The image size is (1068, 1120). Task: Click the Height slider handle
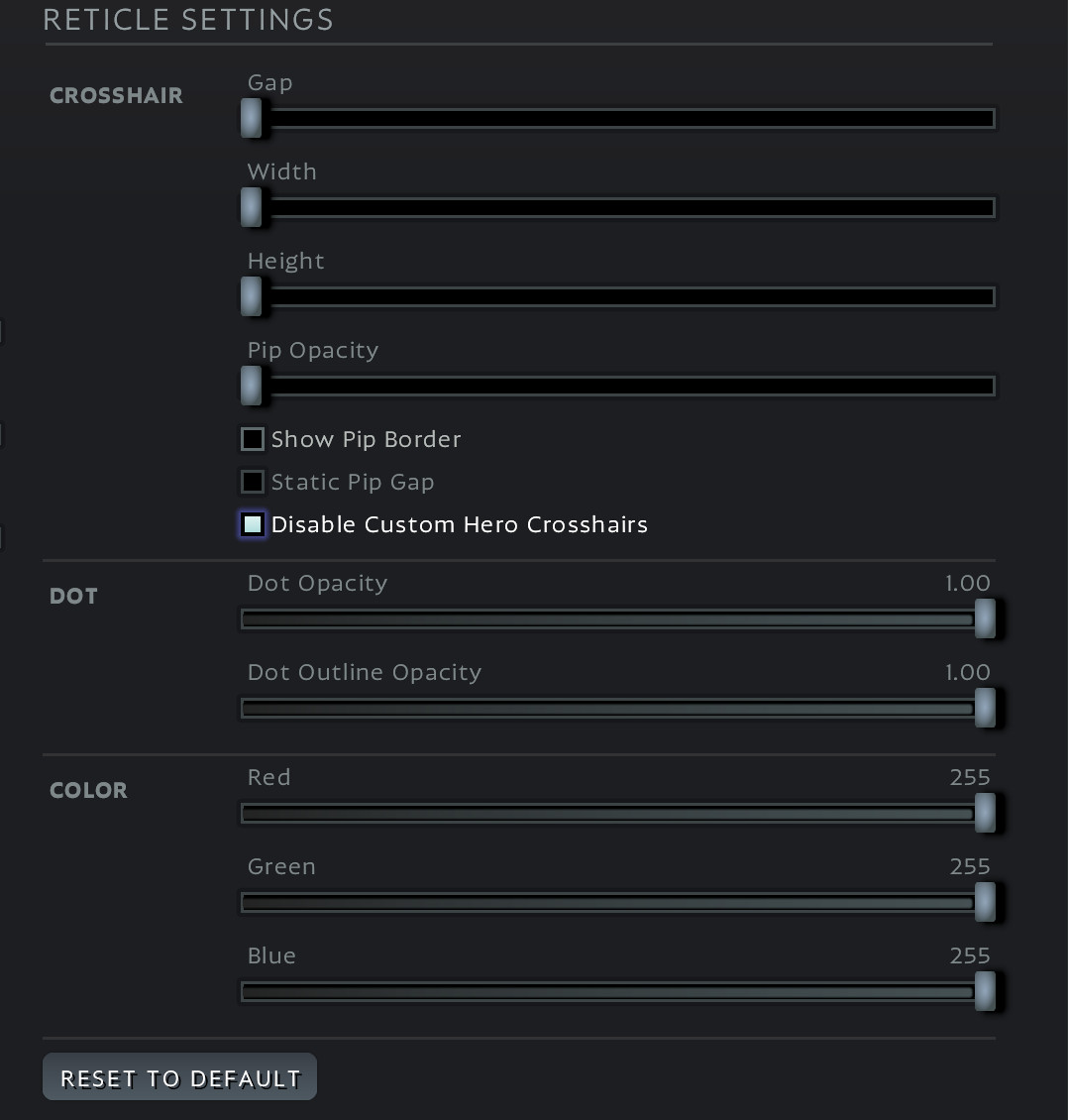[x=252, y=297]
